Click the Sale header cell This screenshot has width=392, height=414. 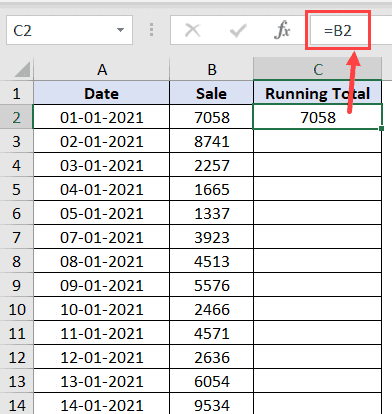(211, 93)
